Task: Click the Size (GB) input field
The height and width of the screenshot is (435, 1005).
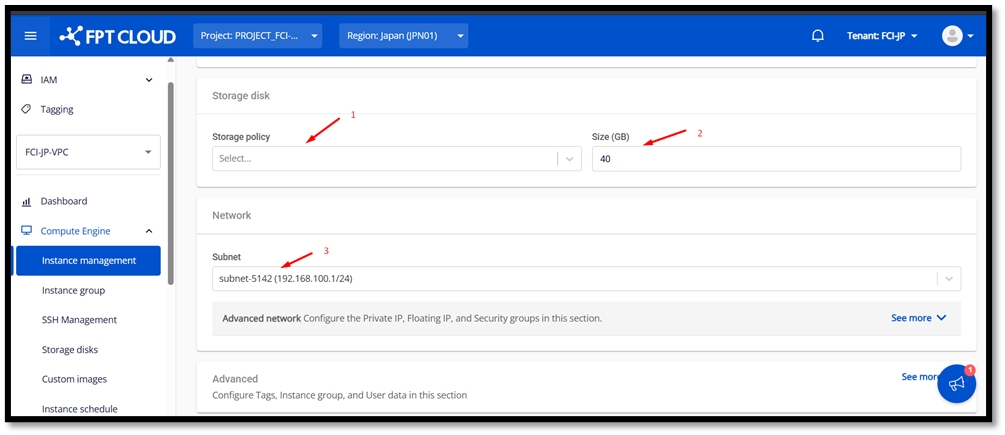Action: point(775,158)
